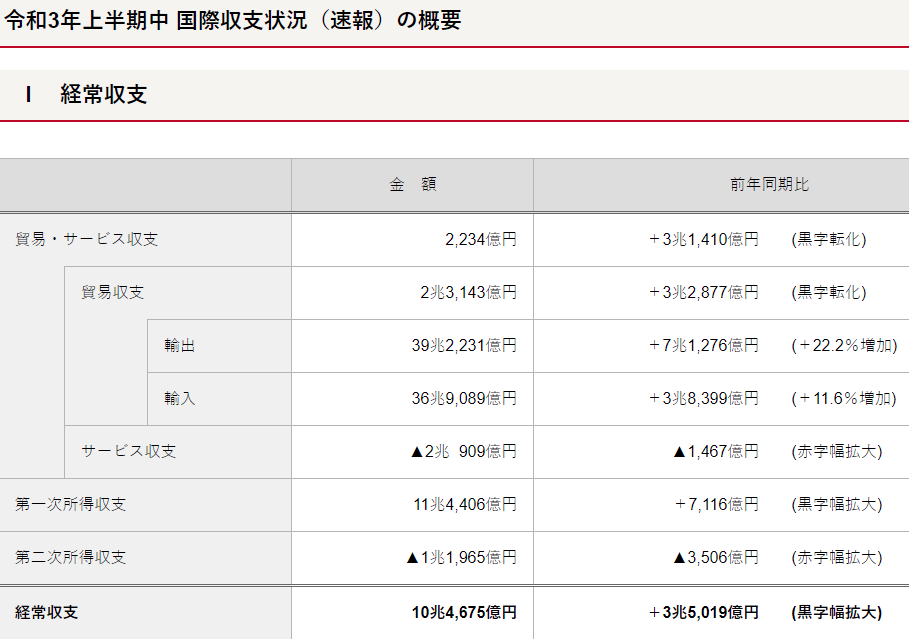Screen dimensions: 909x639
Task: Click the page title 国際収支状況（速報）の概要
Action: coord(233,21)
